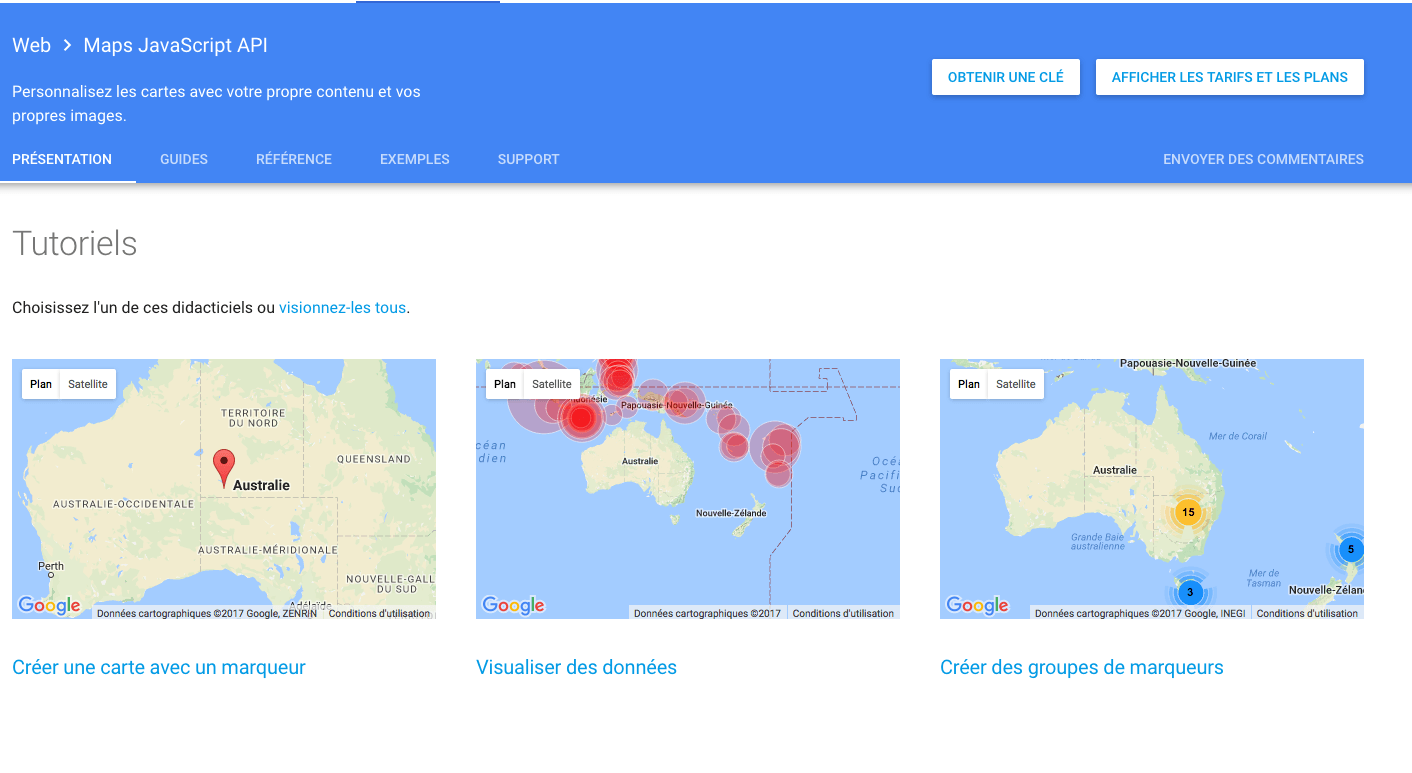Click the Google logo on the first map
Image resolution: width=1412 pixels, height=773 pixels.
click(x=49, y=605)
